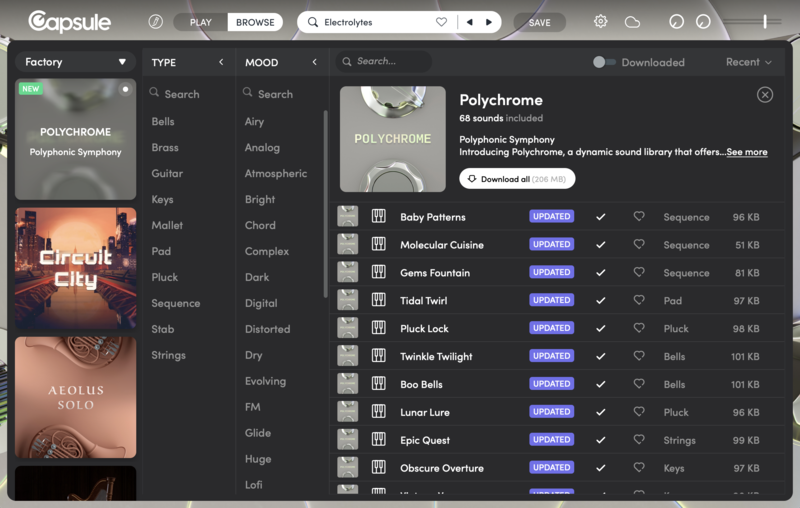The width and height of the screenshot is (800, 508).
Task: Click the keyboard icon beside Baby Patterns
Action: click(x=378, y=216)
